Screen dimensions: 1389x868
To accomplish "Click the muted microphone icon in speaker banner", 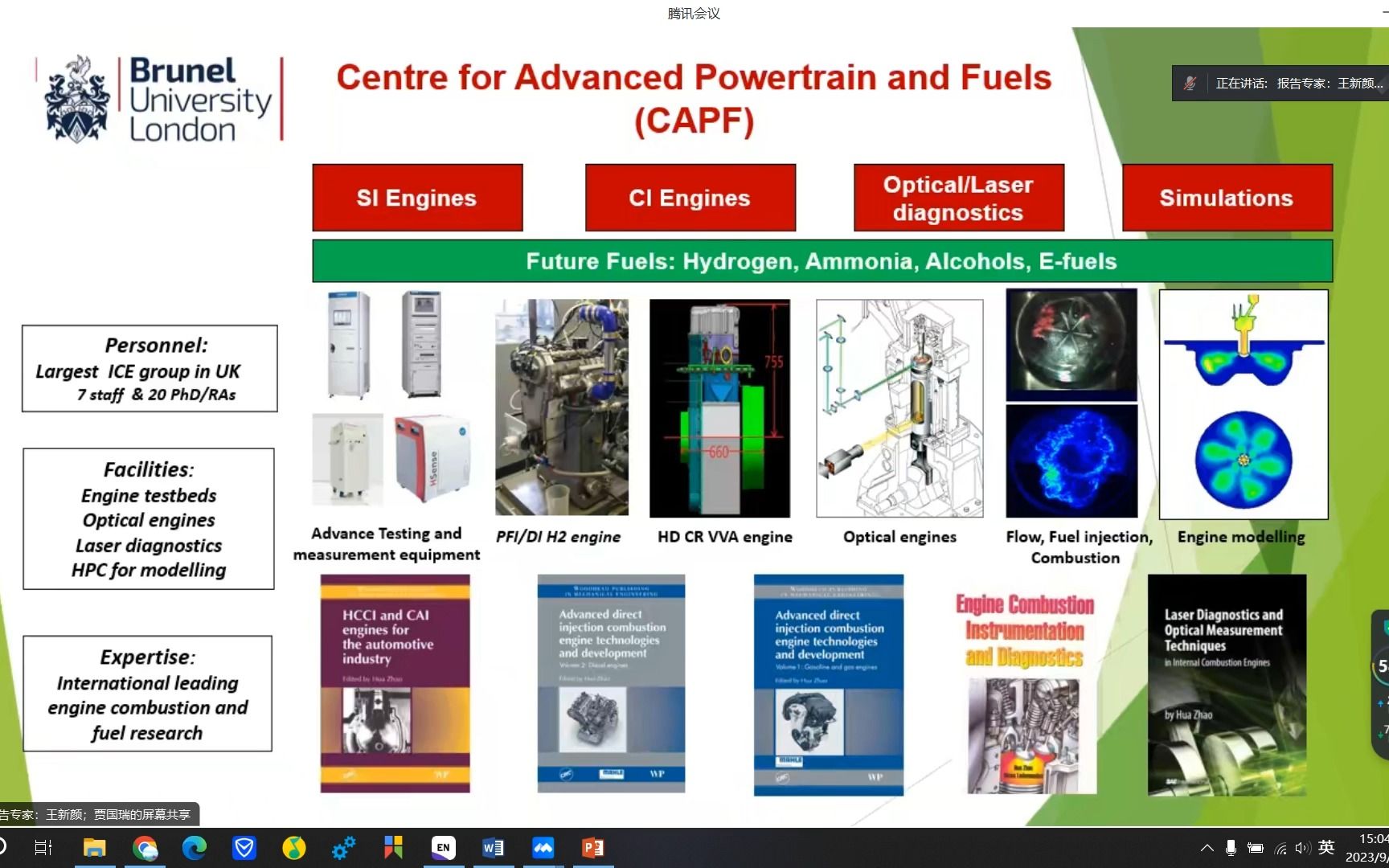I will pyautogui.click(x=1190, y=83).
